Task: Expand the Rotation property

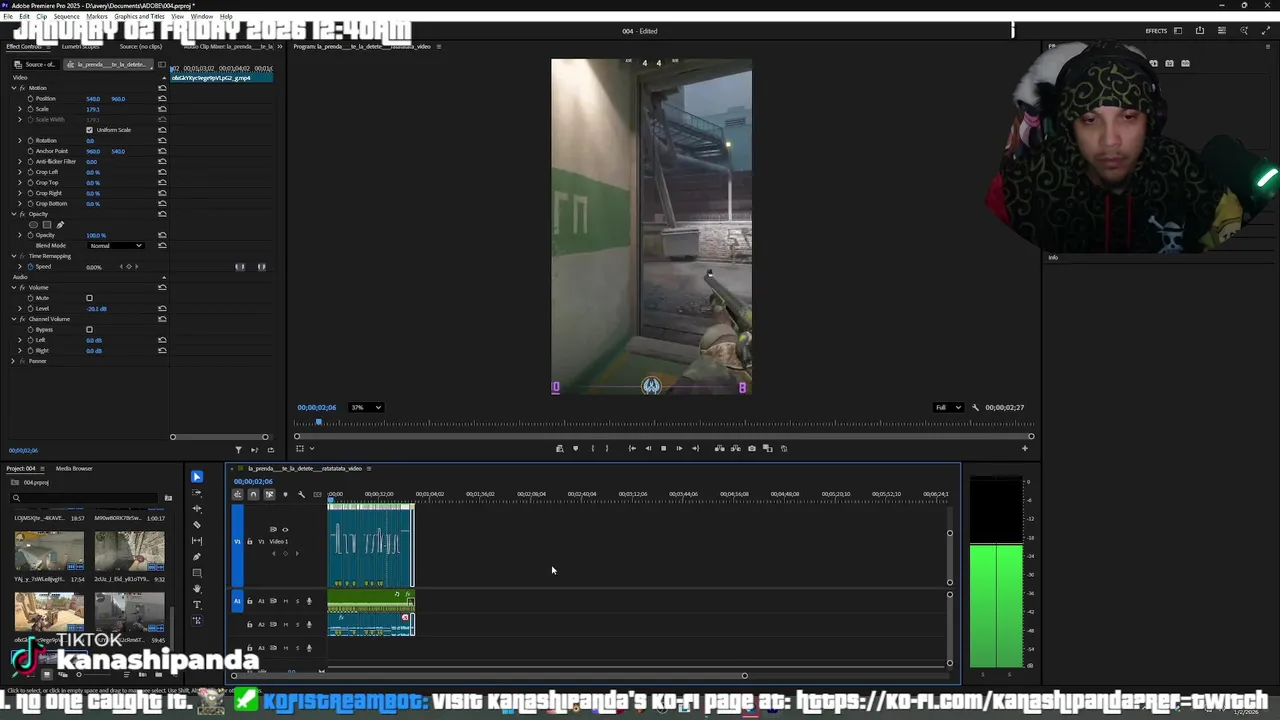Action: [x=20, y=140]
